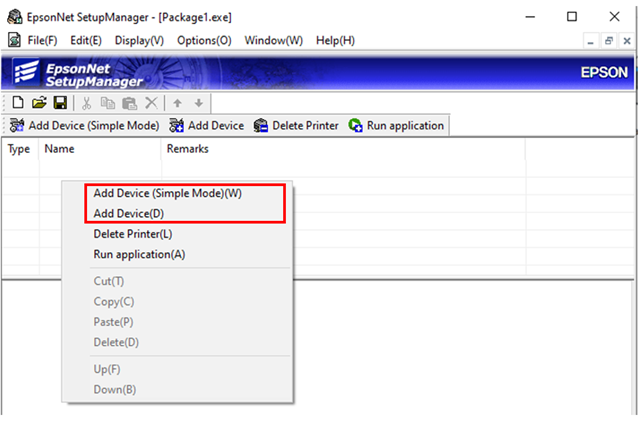Restore the Package1.exe child window
This screenshot has width=640, height=421.
pyautogui.click(x=609, y=41)
